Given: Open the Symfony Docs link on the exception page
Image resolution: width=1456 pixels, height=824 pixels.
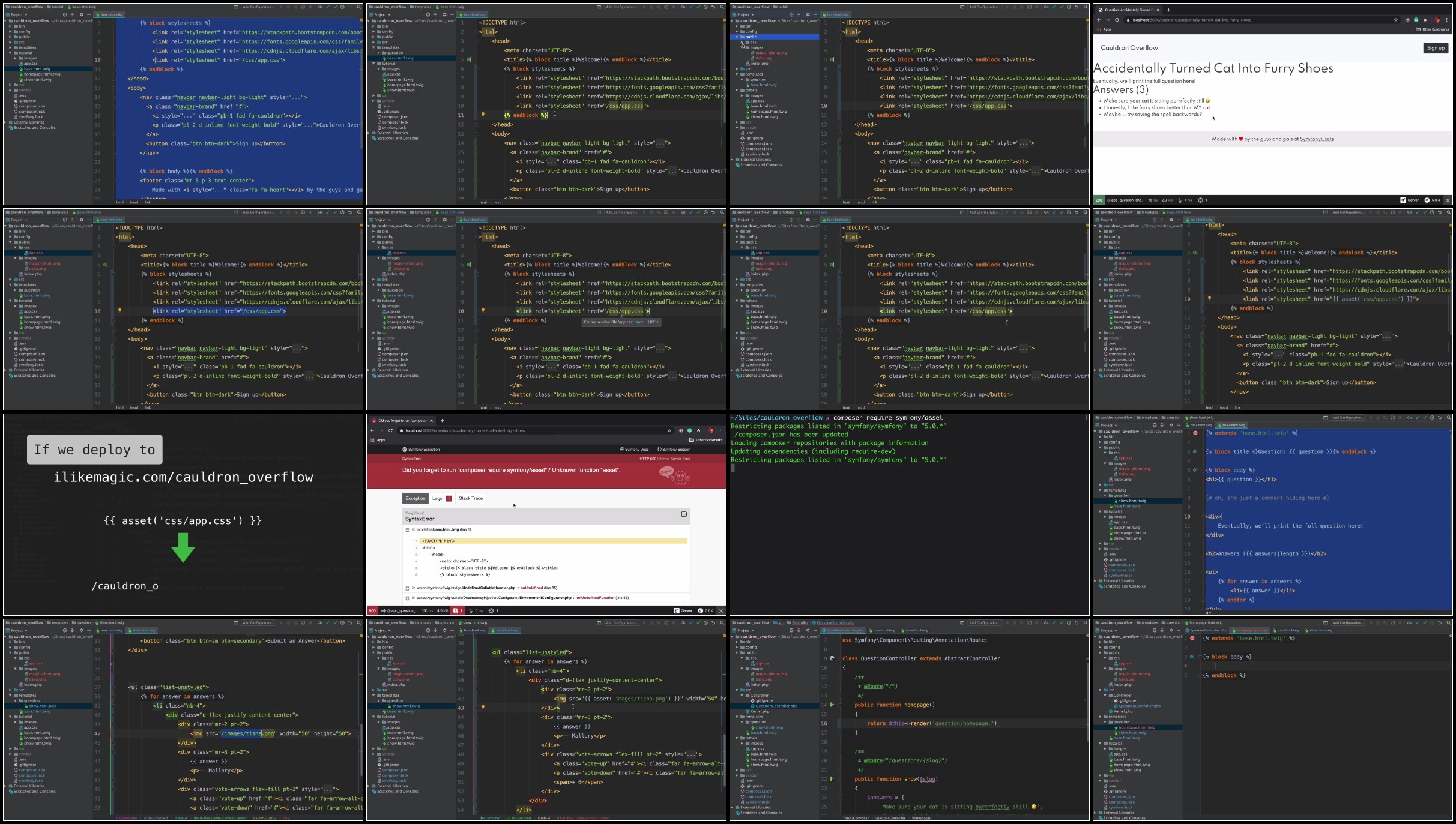Looking at the screenshot, I should coord(634,449).
